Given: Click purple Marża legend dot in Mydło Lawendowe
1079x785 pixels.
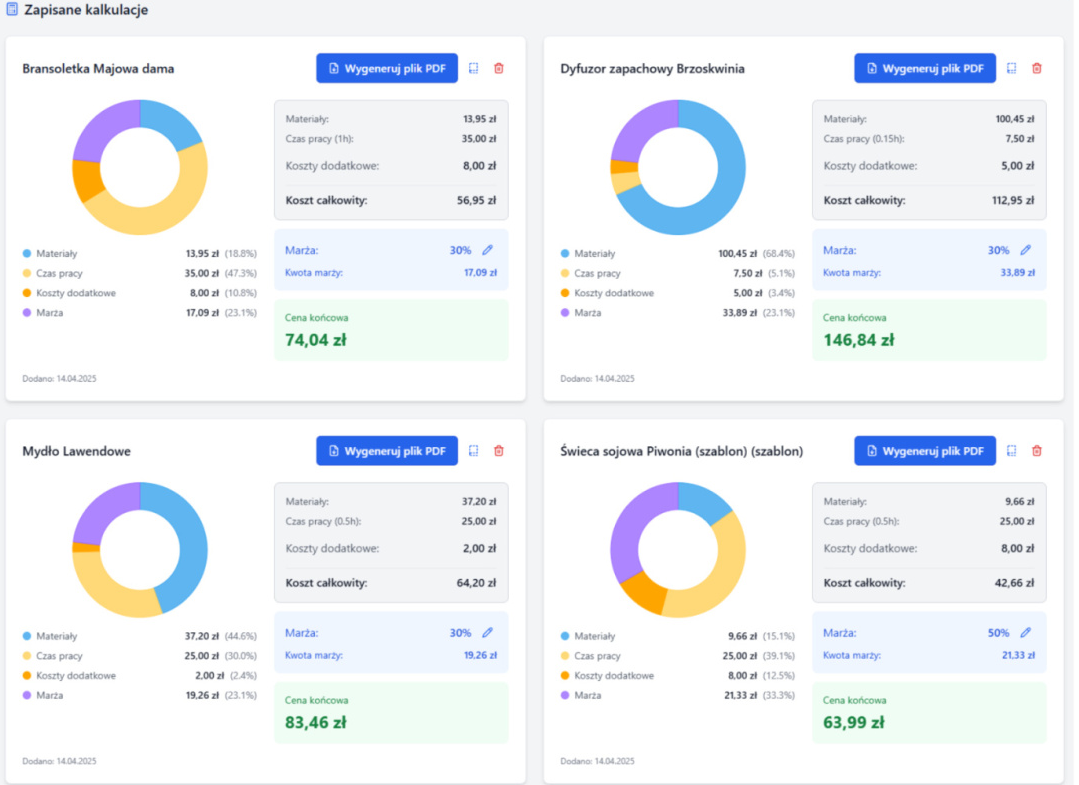Looking at the screenshot, I should (x=27, y=695).
